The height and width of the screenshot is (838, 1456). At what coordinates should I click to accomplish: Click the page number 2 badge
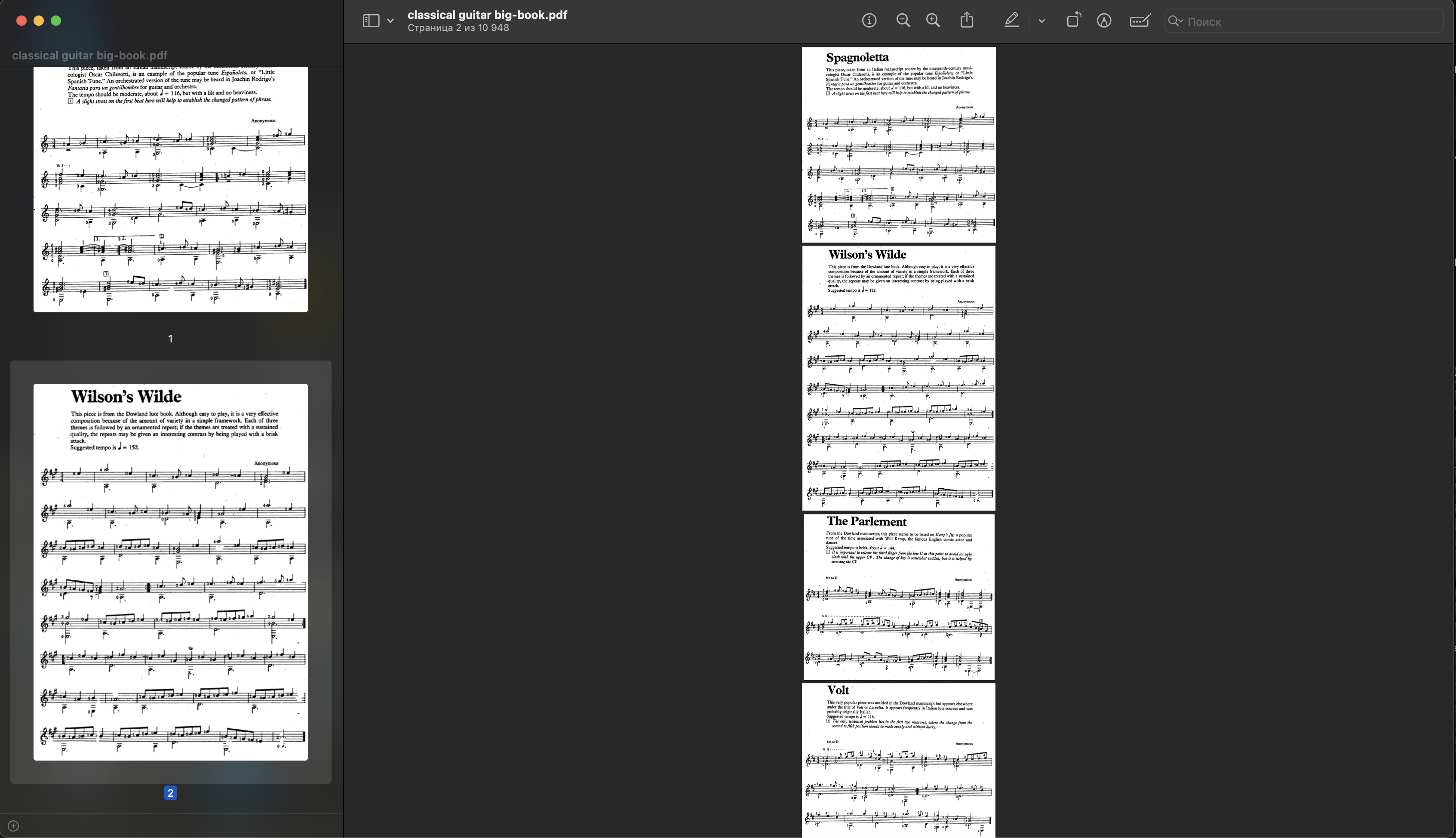[170, 792]
